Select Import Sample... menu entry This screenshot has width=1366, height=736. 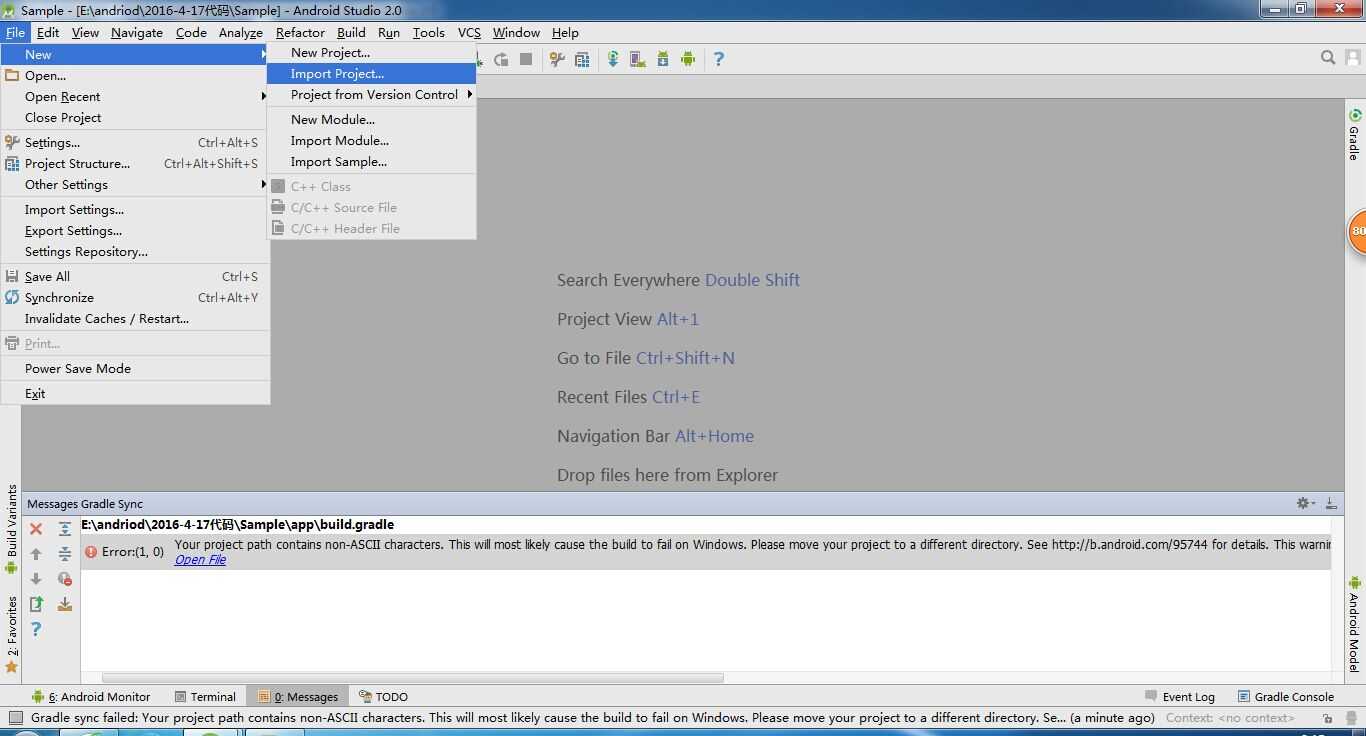coord(371,161)
